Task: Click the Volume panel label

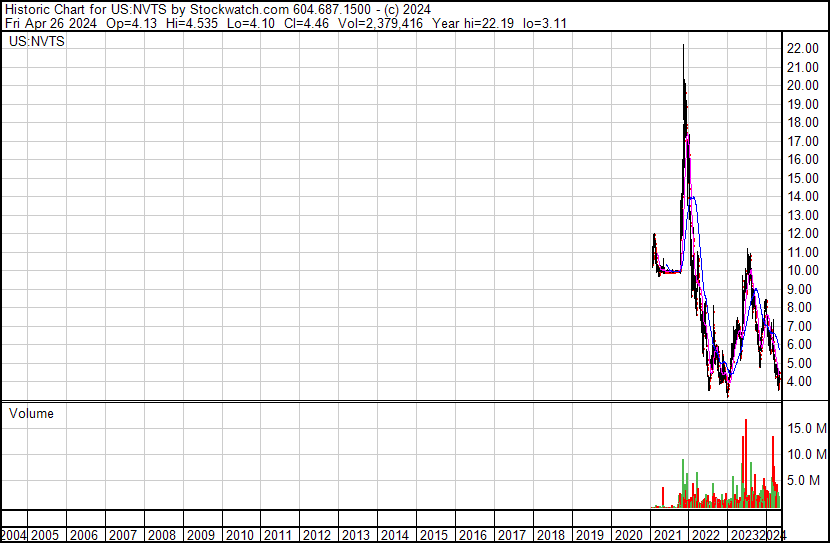Action: point(31,413)
